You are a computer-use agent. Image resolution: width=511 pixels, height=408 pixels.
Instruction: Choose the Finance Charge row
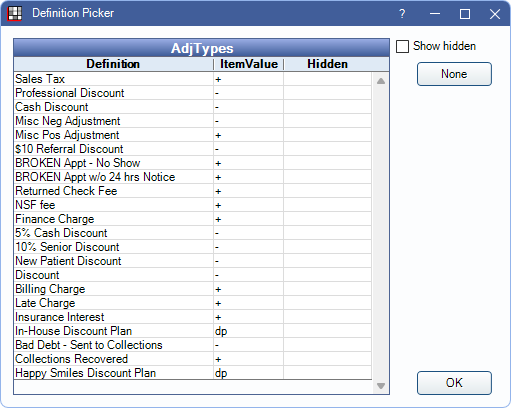point(193,219)
